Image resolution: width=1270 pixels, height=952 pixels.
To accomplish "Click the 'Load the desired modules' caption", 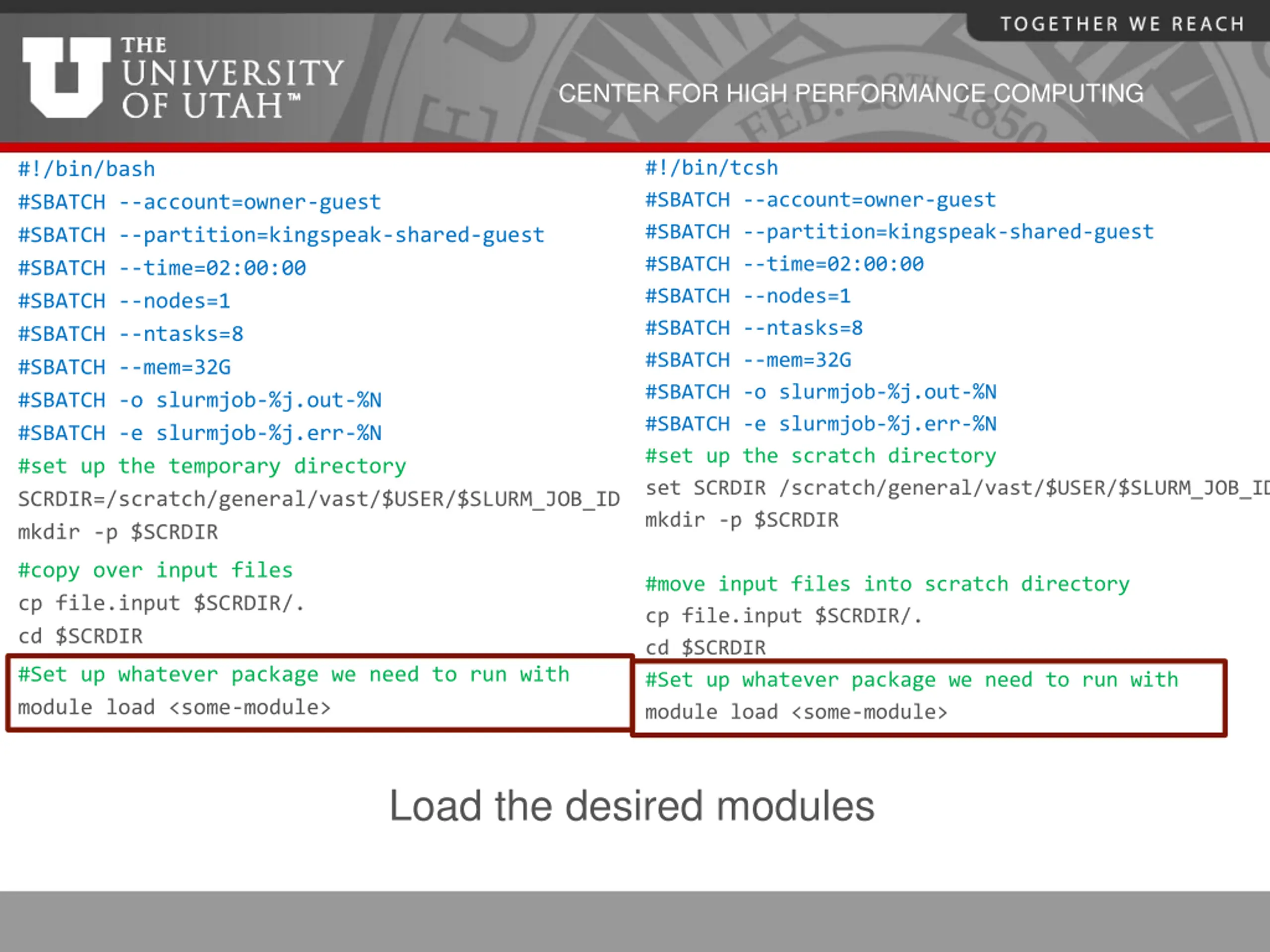I will pos(632,806).
